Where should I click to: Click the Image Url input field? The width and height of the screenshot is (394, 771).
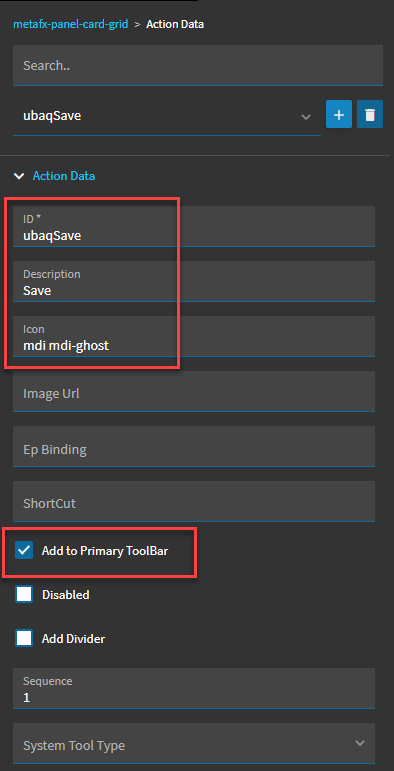pyautogui.click(x=194, y=391)
